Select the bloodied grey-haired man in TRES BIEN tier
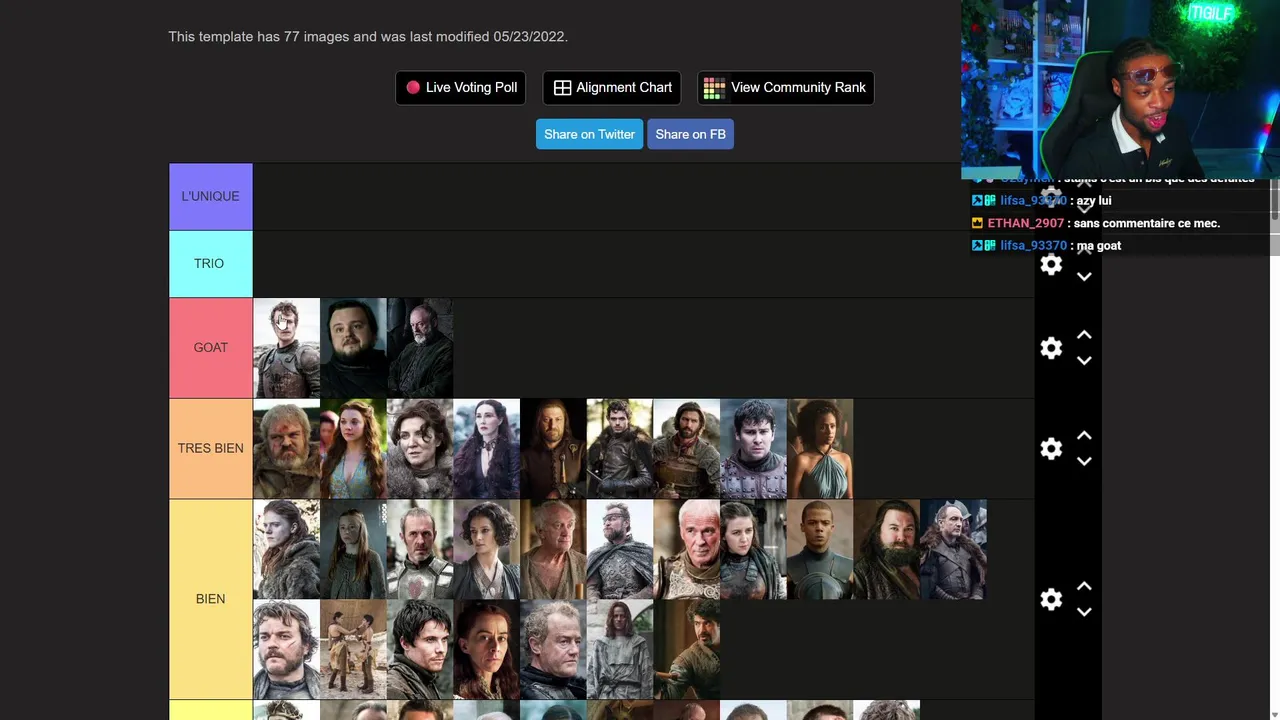This screenshot has width=1280, height=720. 286,448
